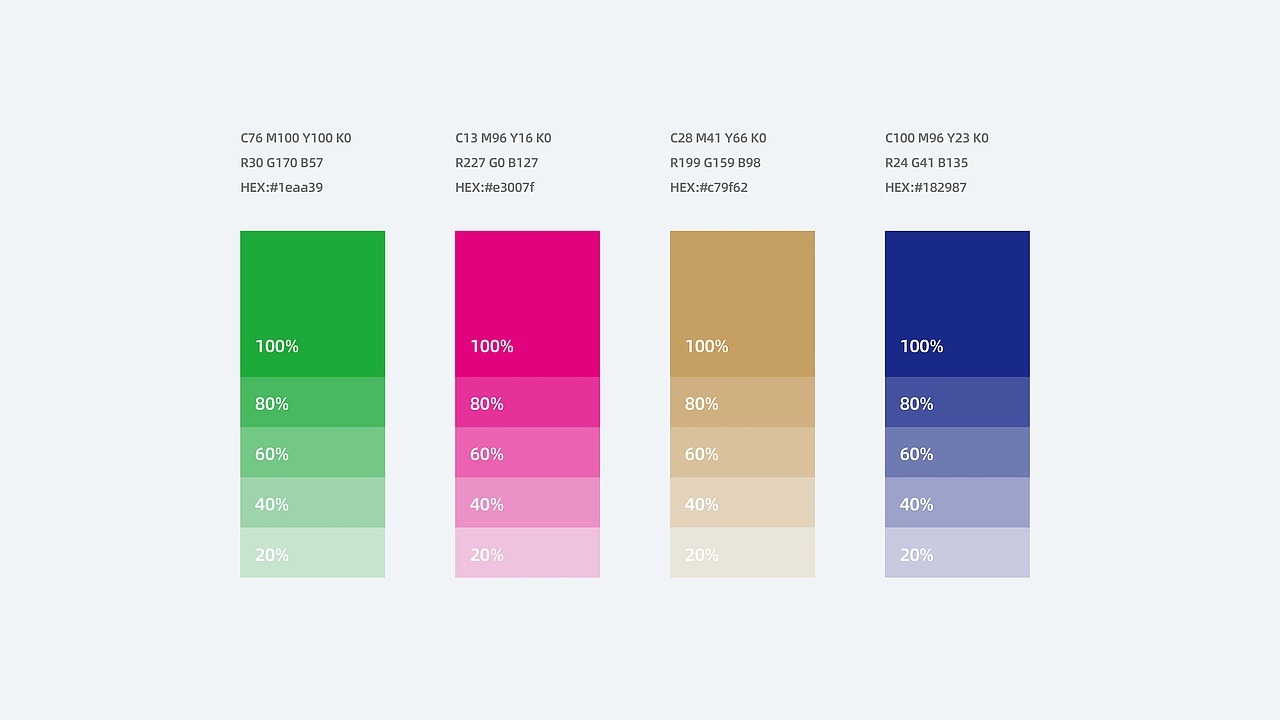Choose the gold 40% tint swatch
This screenshot has height=720, width=1280.
tap(742, 502)
